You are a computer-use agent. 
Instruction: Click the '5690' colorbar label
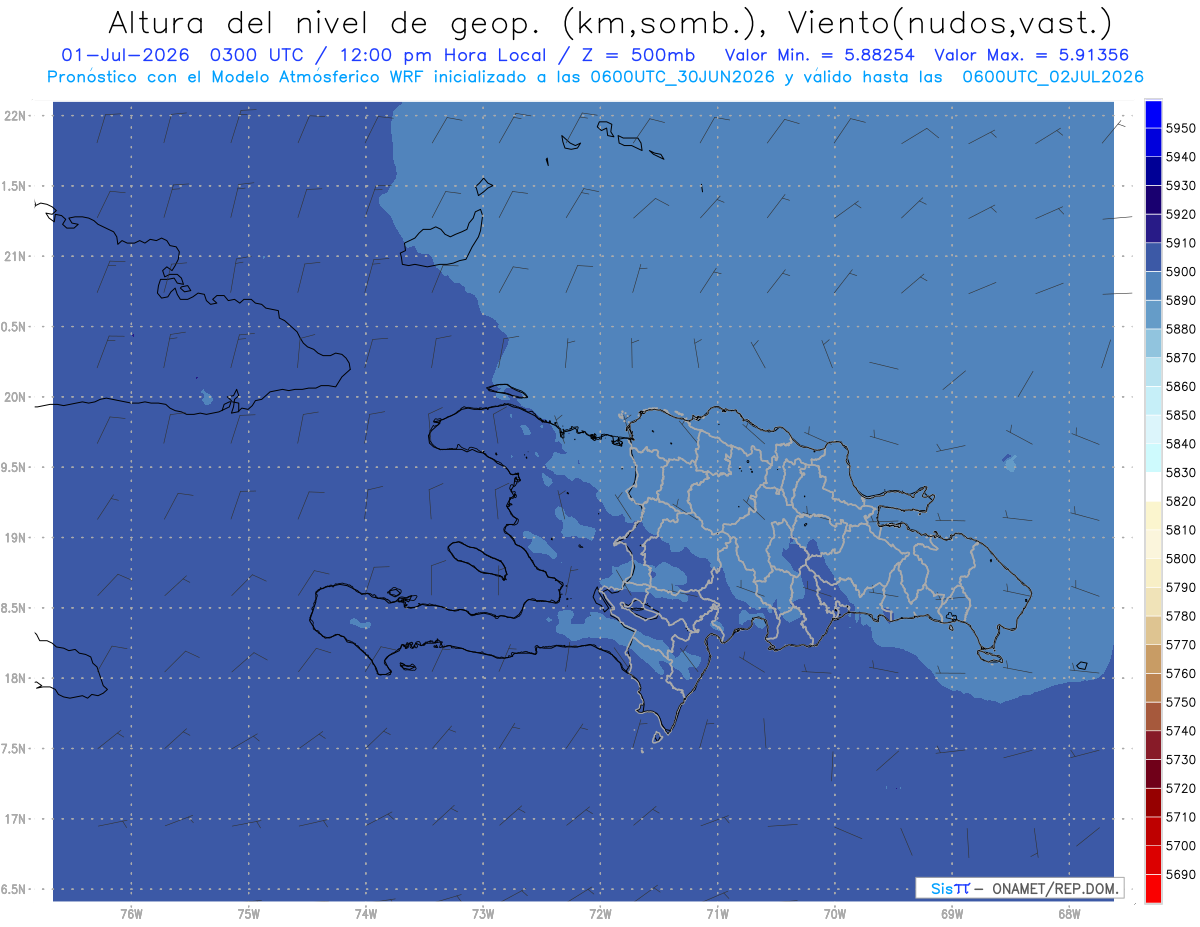[x=1181, y=874]
